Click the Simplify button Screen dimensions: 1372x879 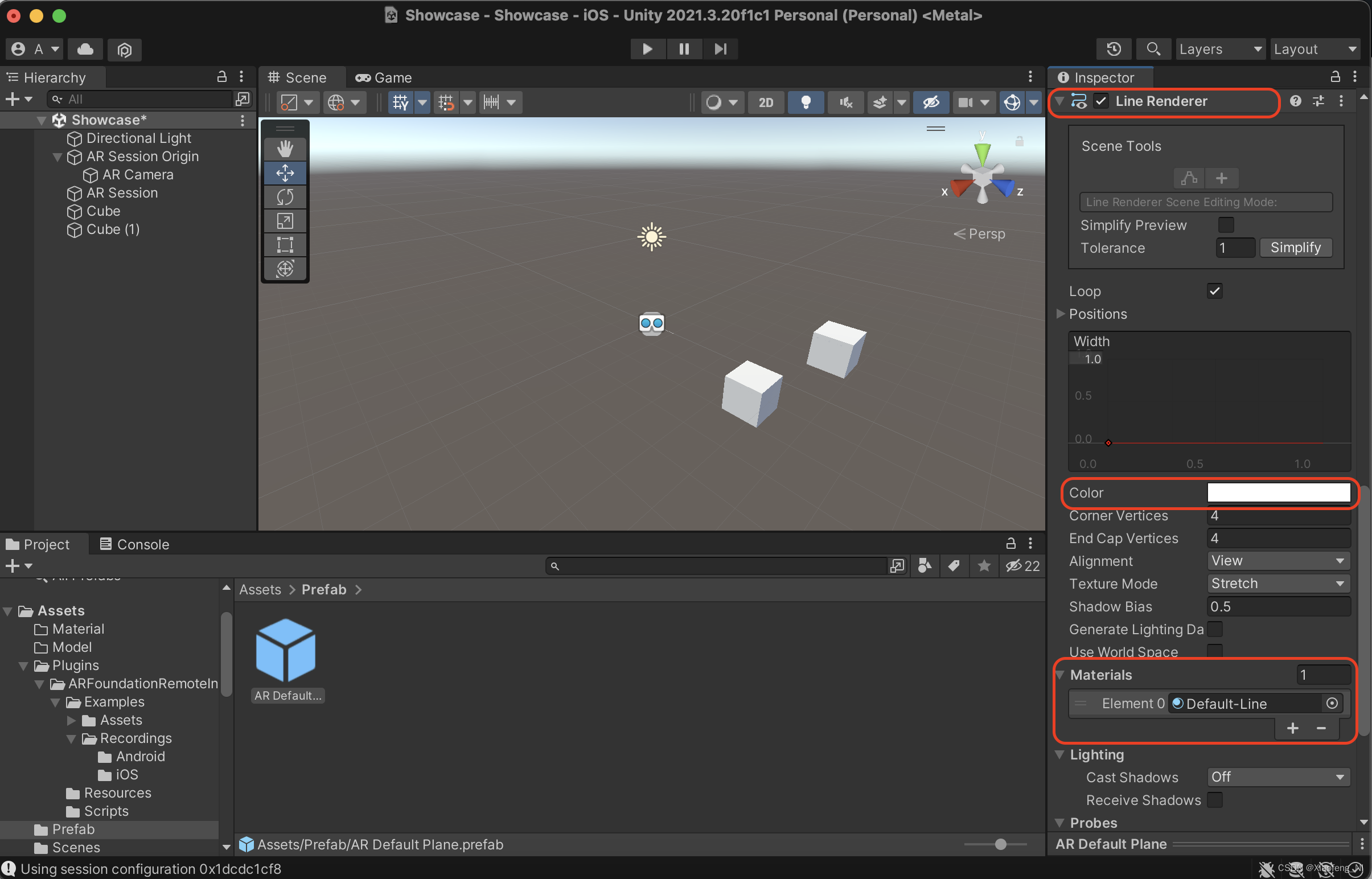click(1296, 247)
